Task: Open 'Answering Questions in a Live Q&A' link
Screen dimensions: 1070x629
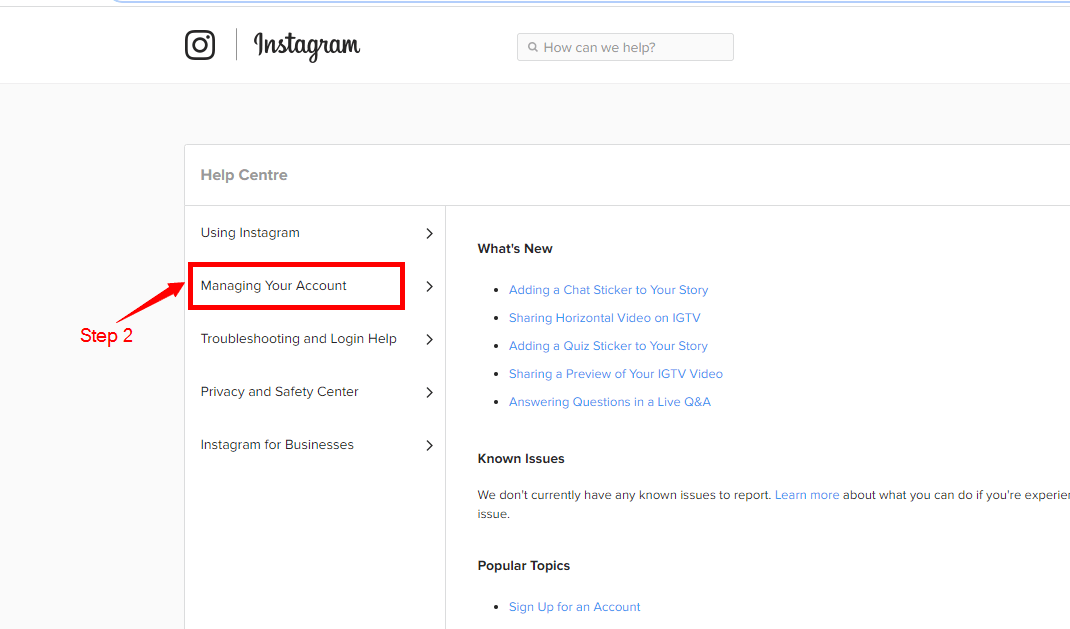Action: [609, 402]
